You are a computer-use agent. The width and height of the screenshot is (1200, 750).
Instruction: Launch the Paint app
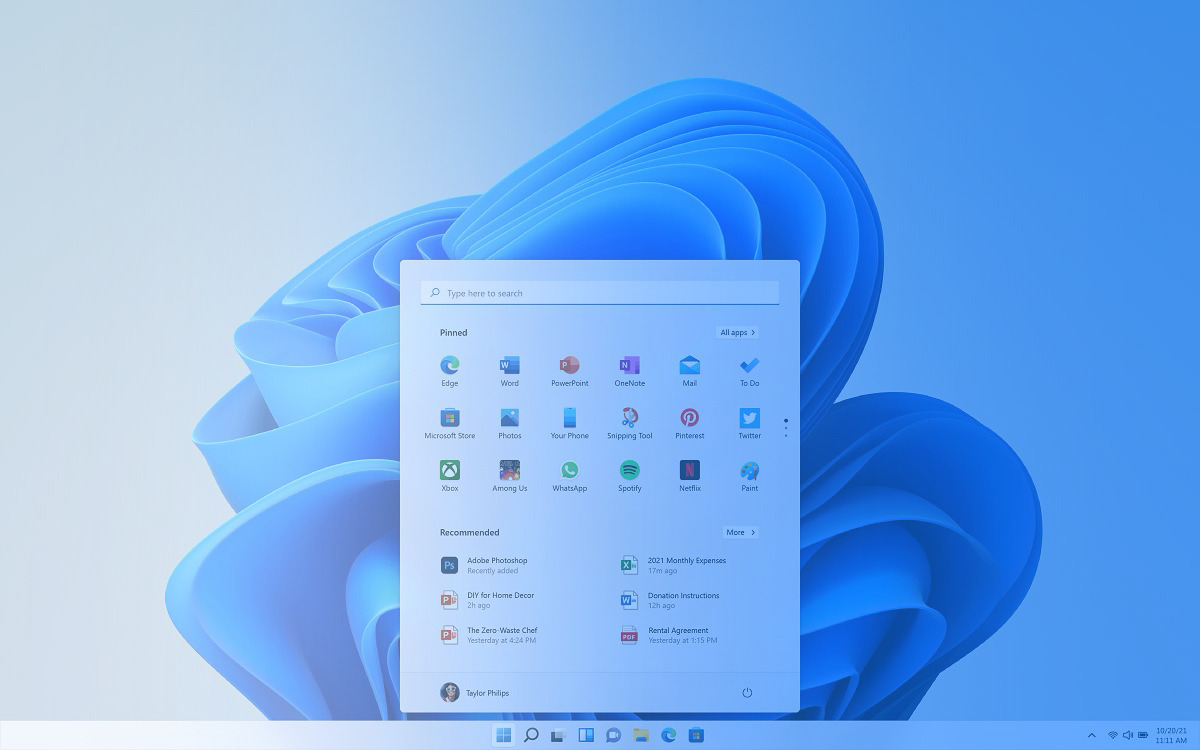click(750, 475)
